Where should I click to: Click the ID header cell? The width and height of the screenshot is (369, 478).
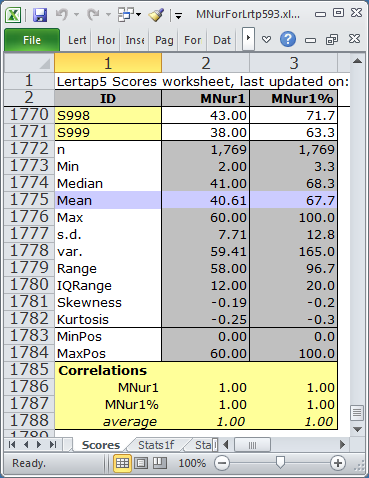coord(108,98)
